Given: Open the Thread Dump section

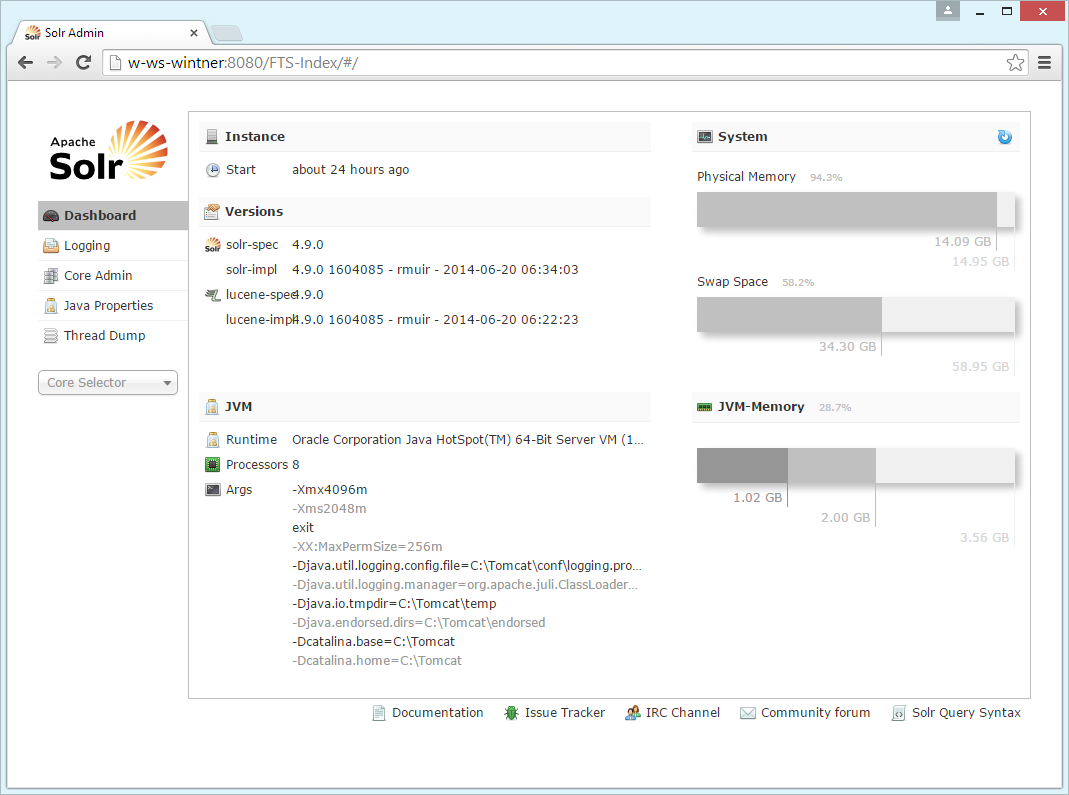Looking at the screenshot, I should click(104, 336).
